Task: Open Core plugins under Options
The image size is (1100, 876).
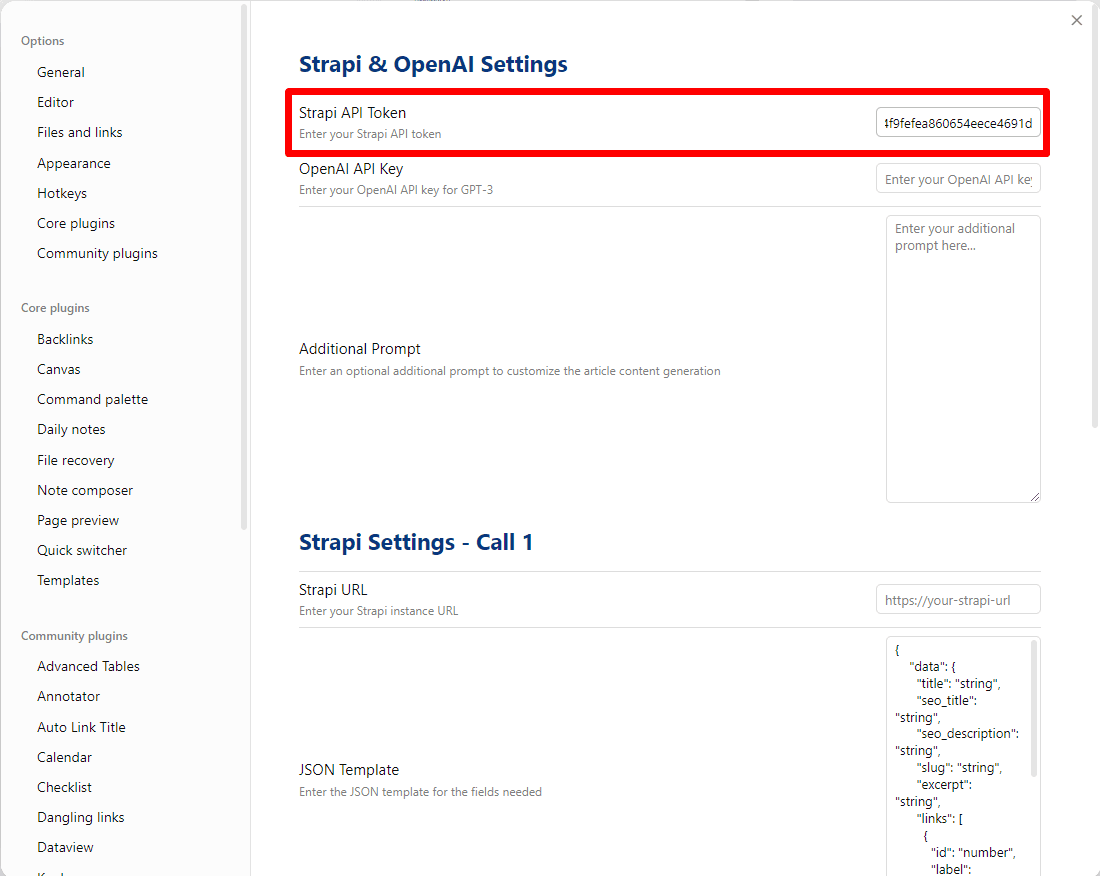Action: 76,224
